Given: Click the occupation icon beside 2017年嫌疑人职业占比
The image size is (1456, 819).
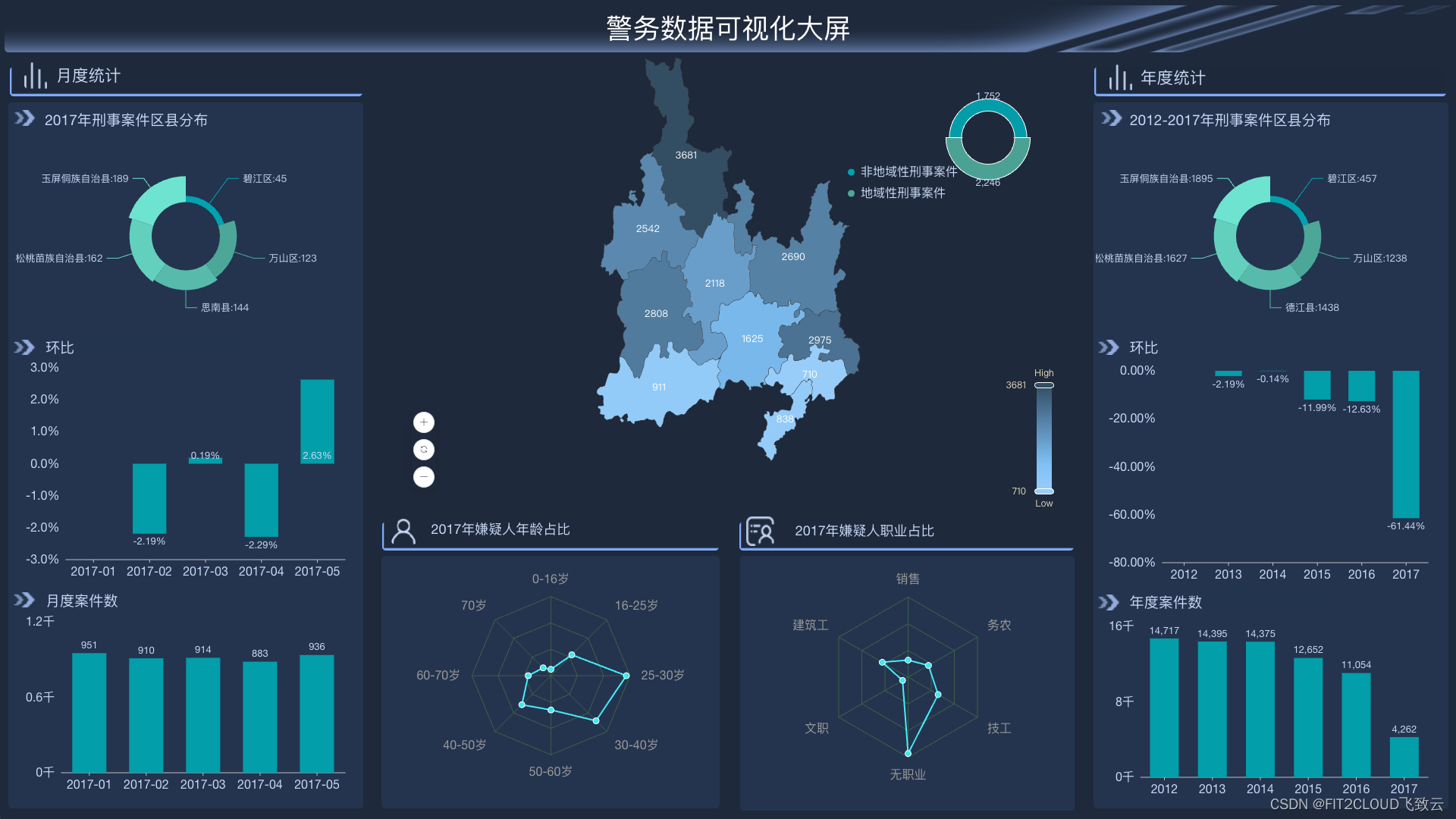Looking at the screenshot, I should click(760, 531).
